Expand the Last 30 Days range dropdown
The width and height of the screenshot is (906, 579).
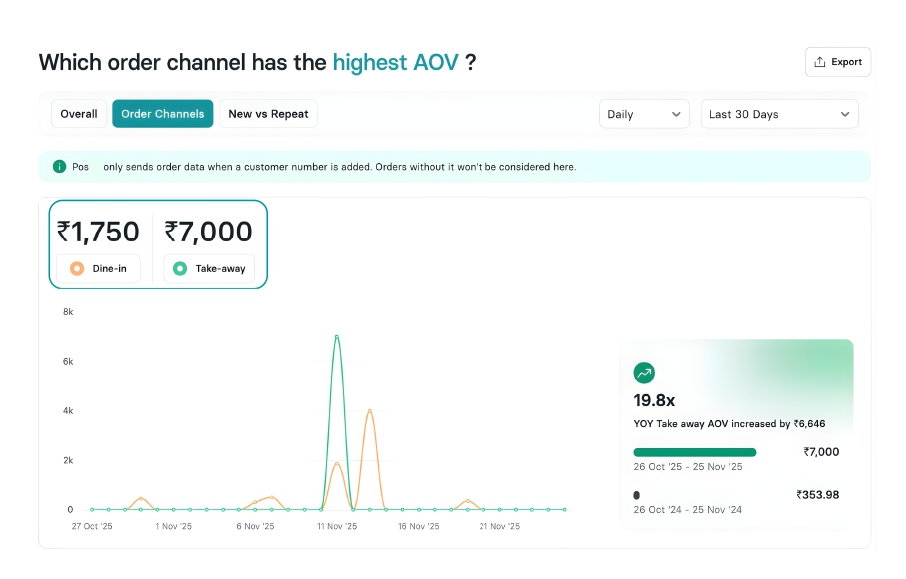coord(779,114)
